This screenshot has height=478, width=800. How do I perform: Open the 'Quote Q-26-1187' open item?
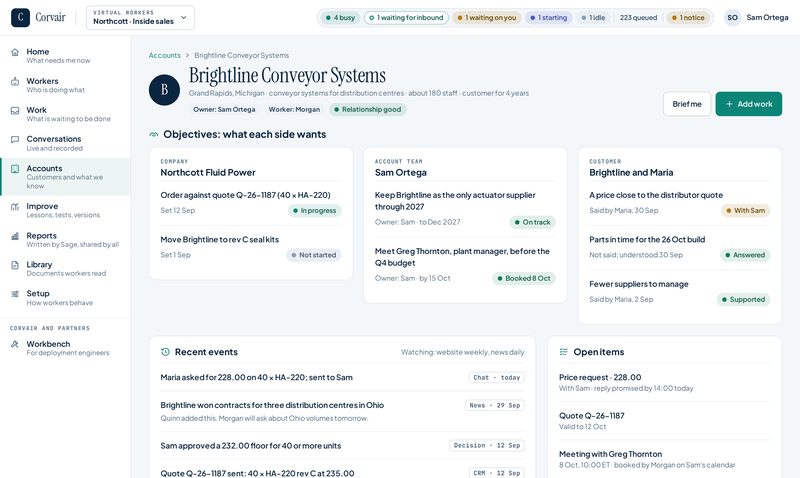pyautogui.click(x=664, y=421)
